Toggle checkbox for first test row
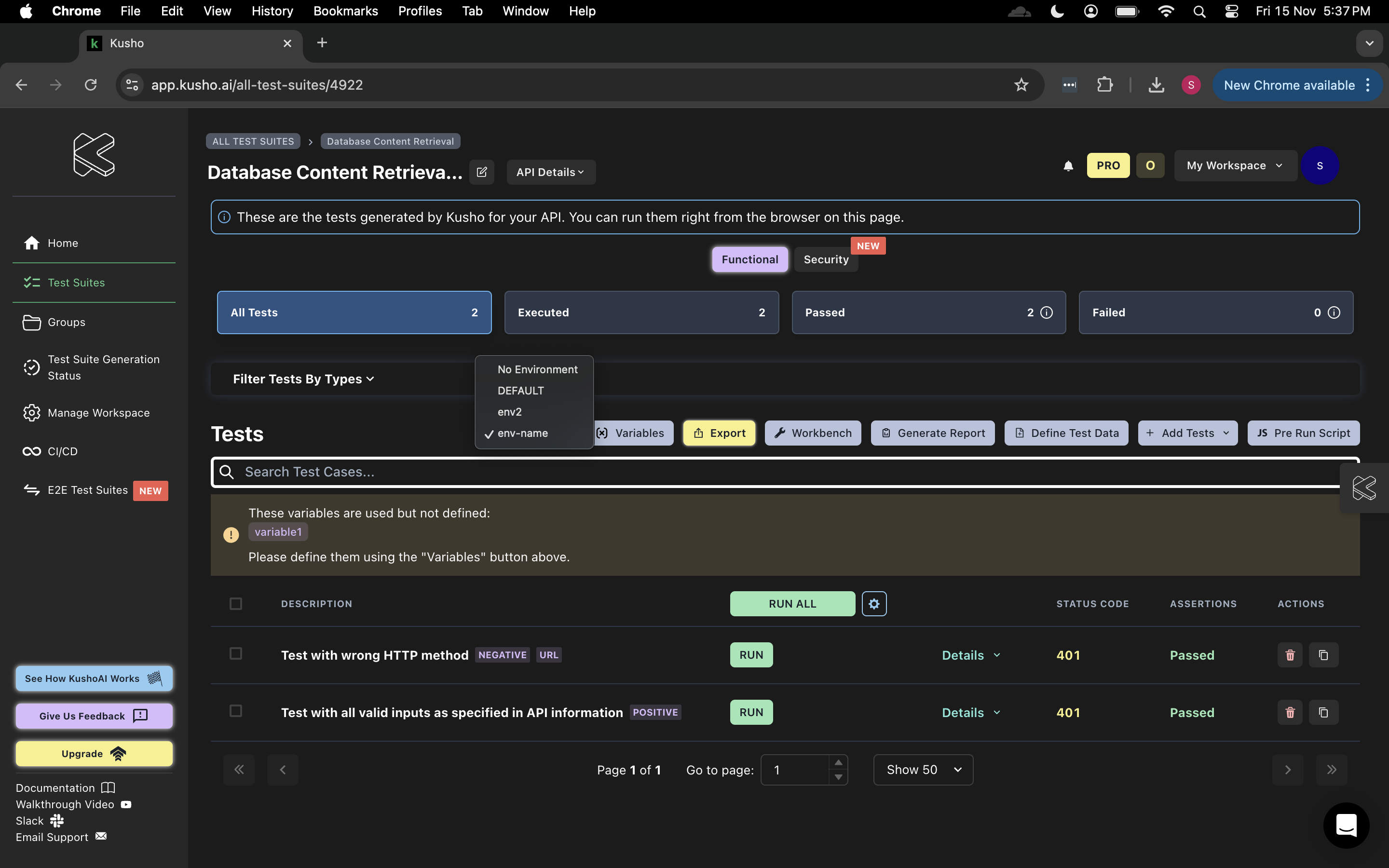This screenshot has height=868, width=1389. pos(236,654)
